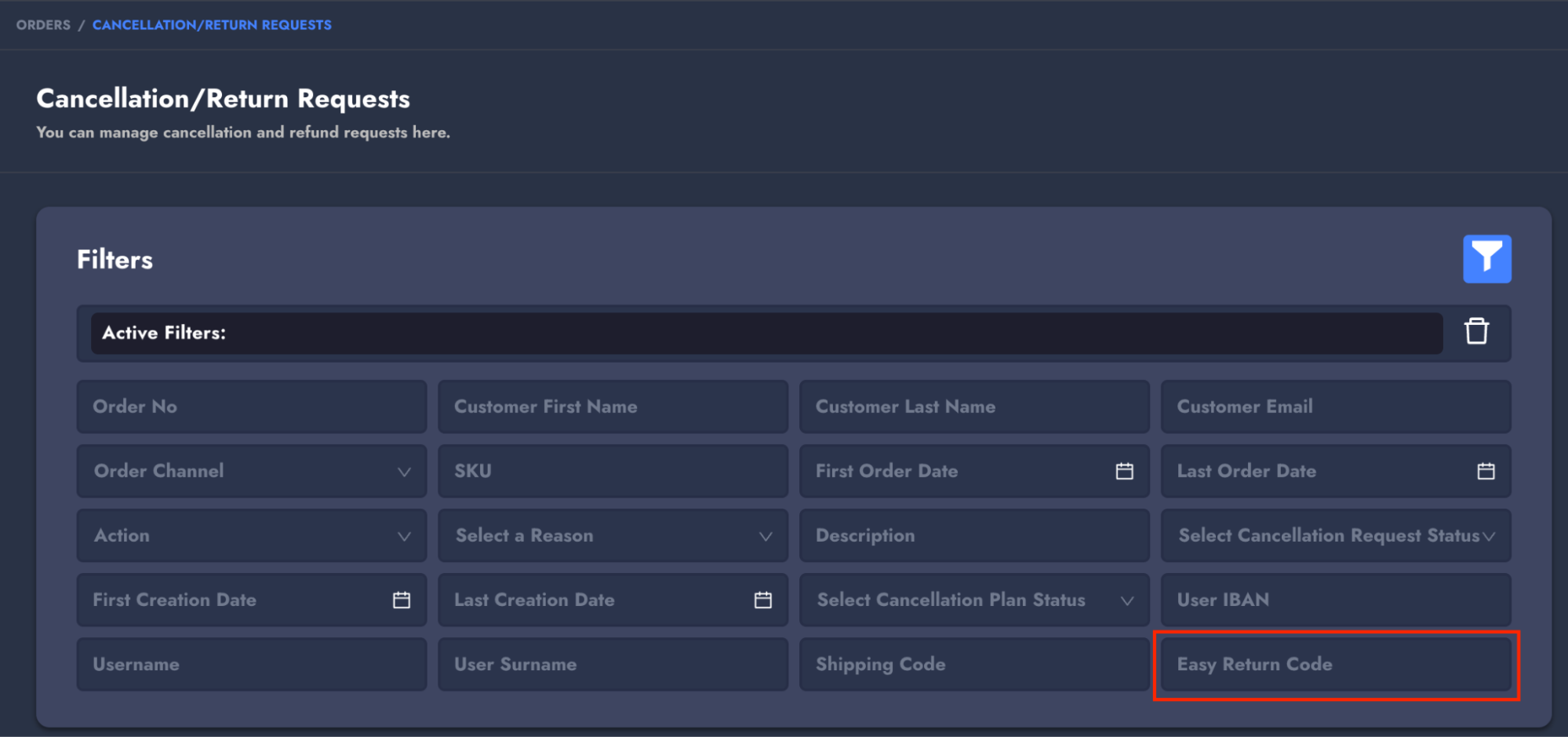Expand the Select a Reason dropdown
The width and height of the screenshot is (1568, 737).
tap(613, 535)
